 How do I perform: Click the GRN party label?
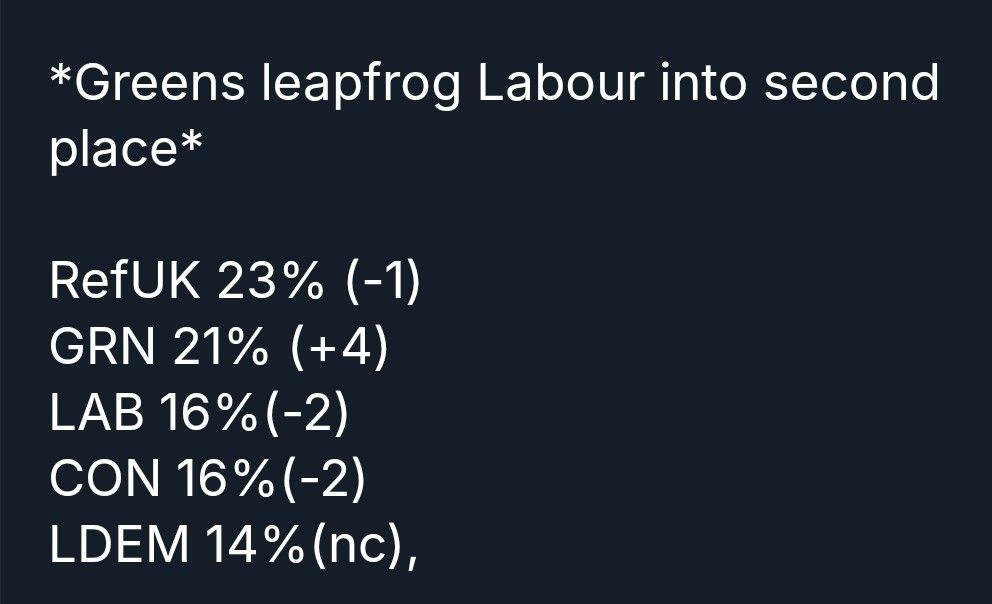[x=103, y=350]
